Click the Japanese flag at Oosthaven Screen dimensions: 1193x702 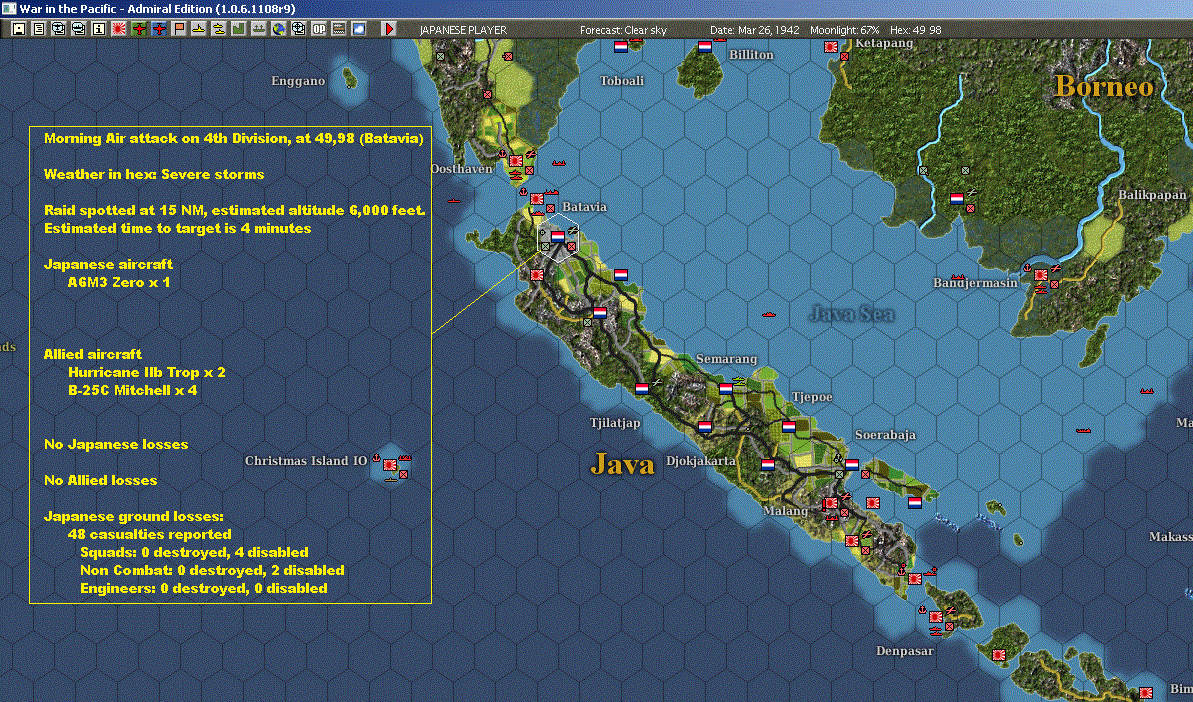pyautogui.click(x=516, y=160)
